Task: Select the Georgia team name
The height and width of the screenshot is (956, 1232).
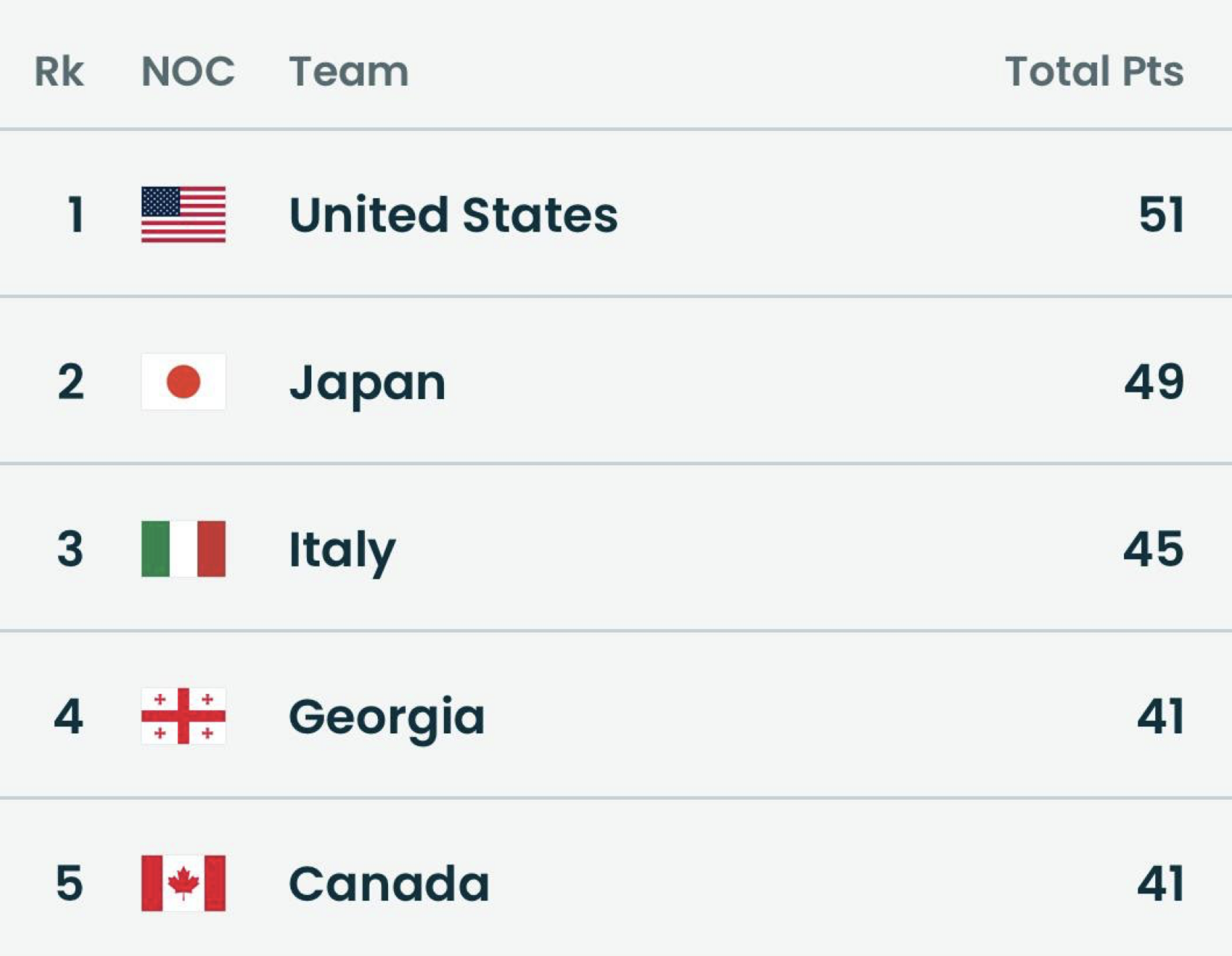Action: (x=387, y=717)
